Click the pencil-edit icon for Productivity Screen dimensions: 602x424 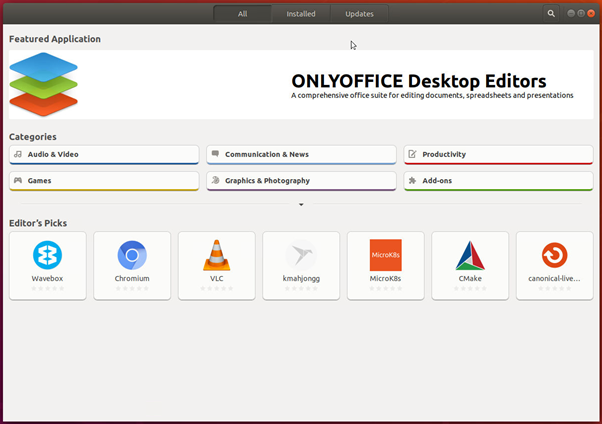click(412, 154)
